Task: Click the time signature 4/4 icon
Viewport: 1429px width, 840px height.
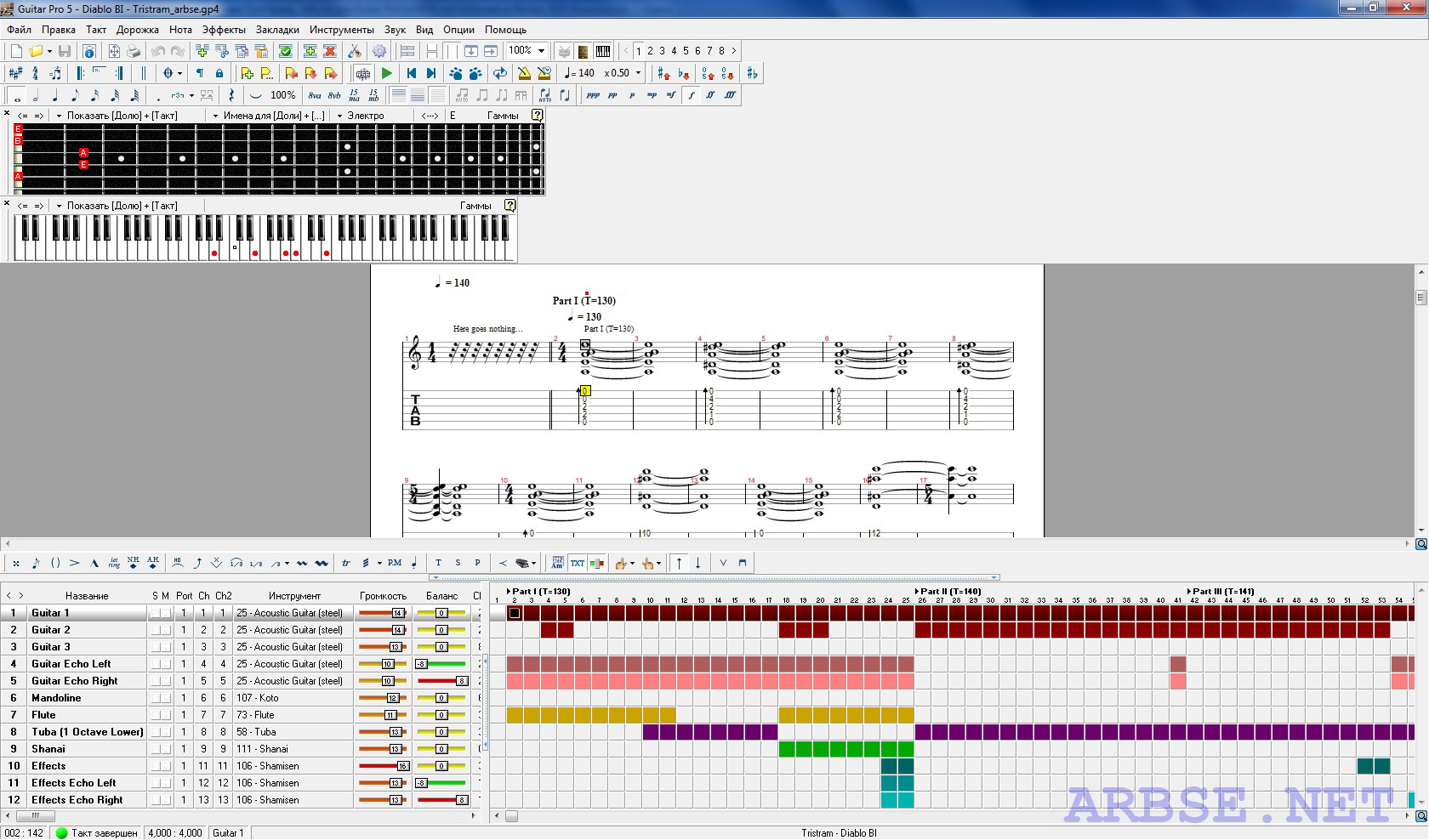Action: pos(36,73)
